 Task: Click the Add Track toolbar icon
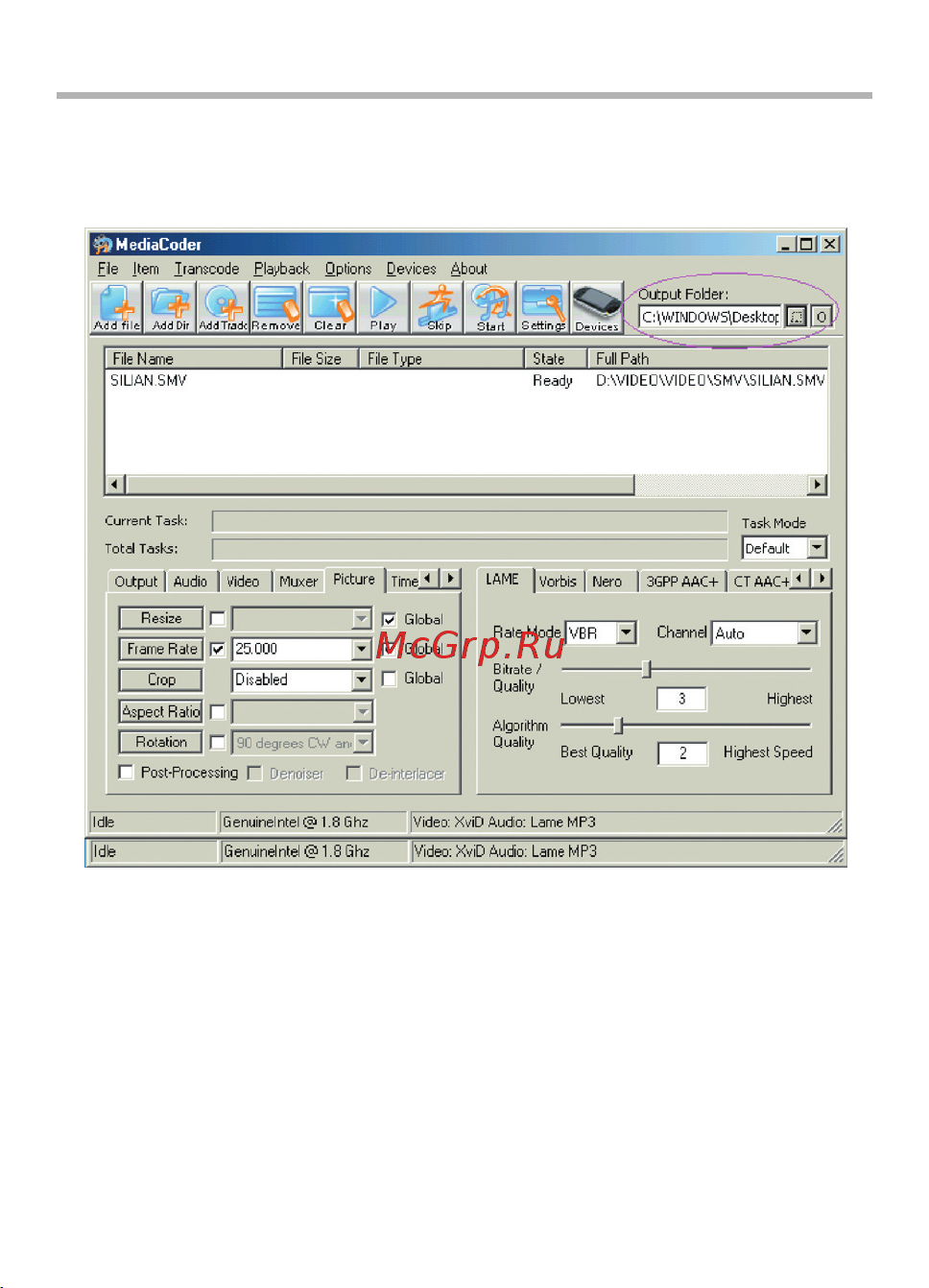223,307
